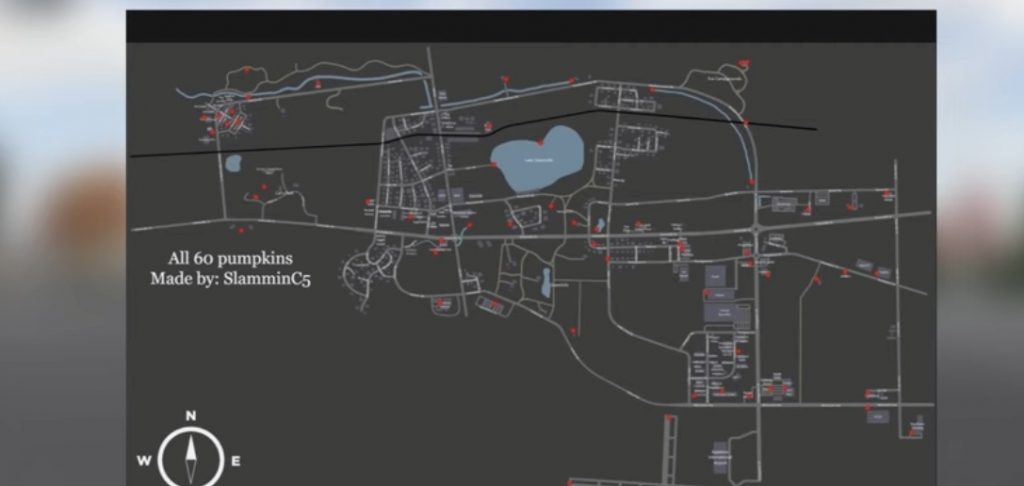Select the pumpkin at the top of the runway strip
The width and height of the screenshot is (1024, 486).
tap(668, 417)
